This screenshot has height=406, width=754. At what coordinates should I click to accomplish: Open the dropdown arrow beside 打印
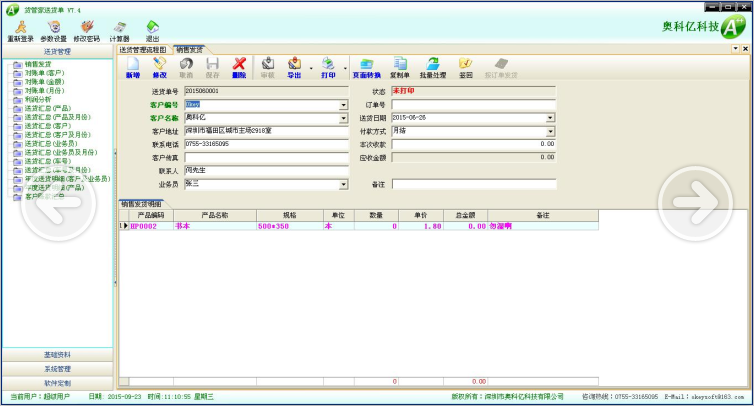point(345,69)
